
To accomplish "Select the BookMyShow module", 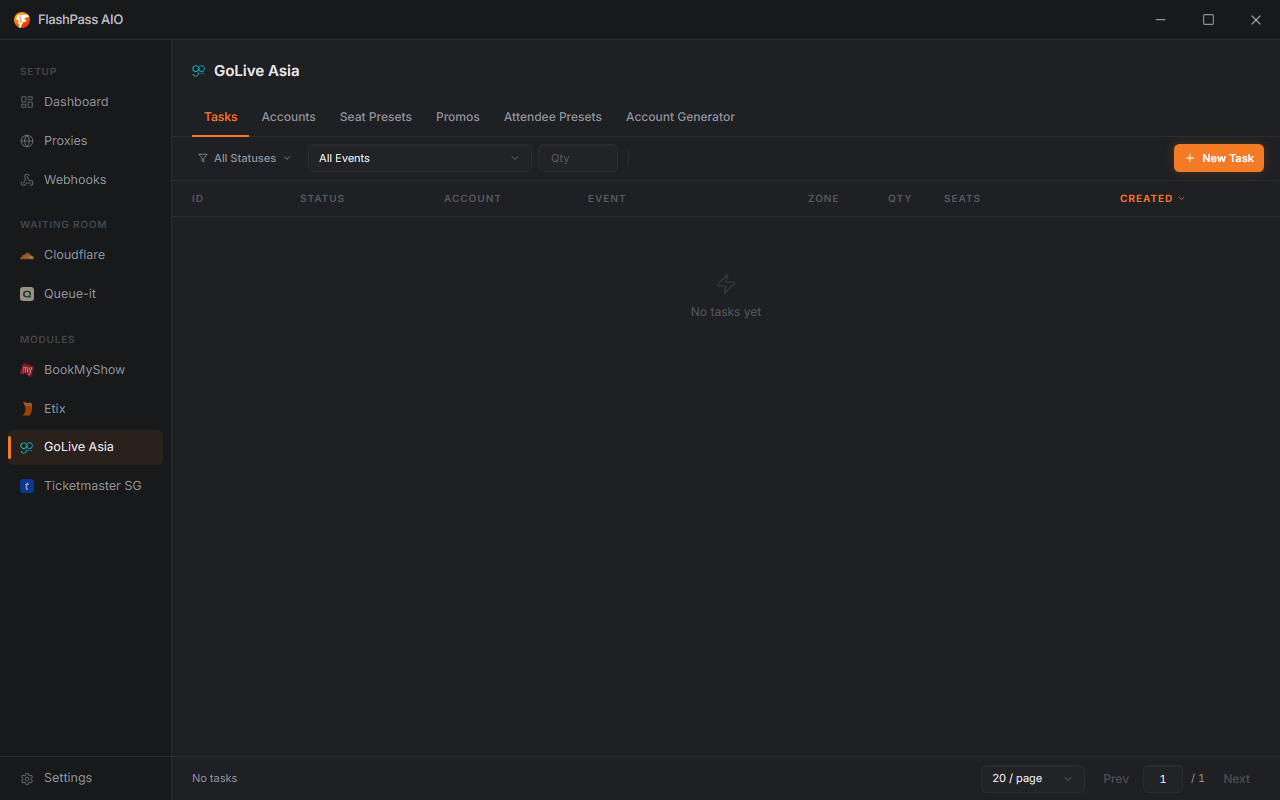I will point(85,370).
